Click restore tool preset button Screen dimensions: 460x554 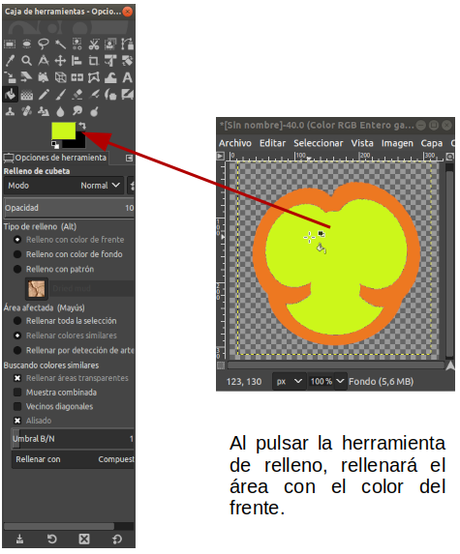pyautogui.click(x=52, y=539)
